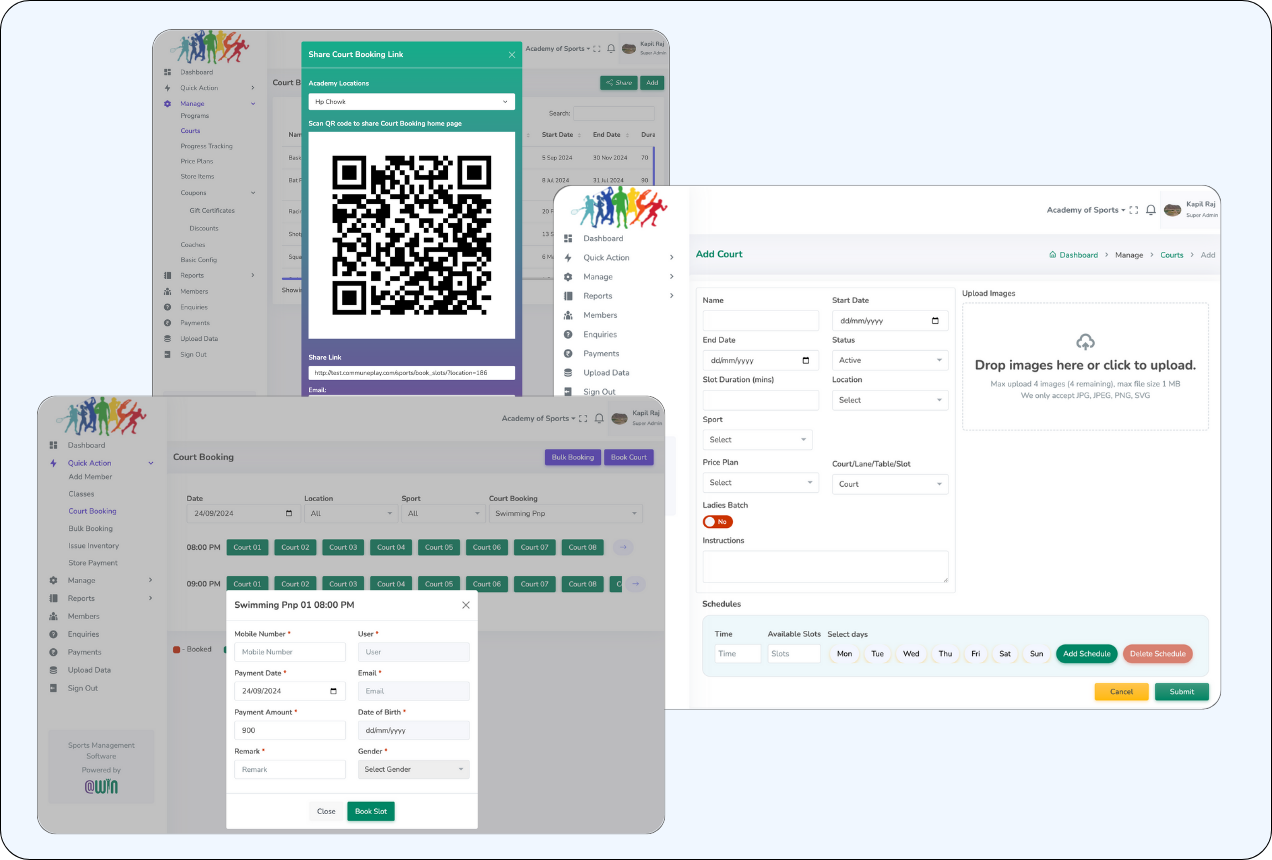The height and width of the screenshot is (860, 1272).
Task: Open Add Member under Quick Action
Action: [x=90, y=477]
